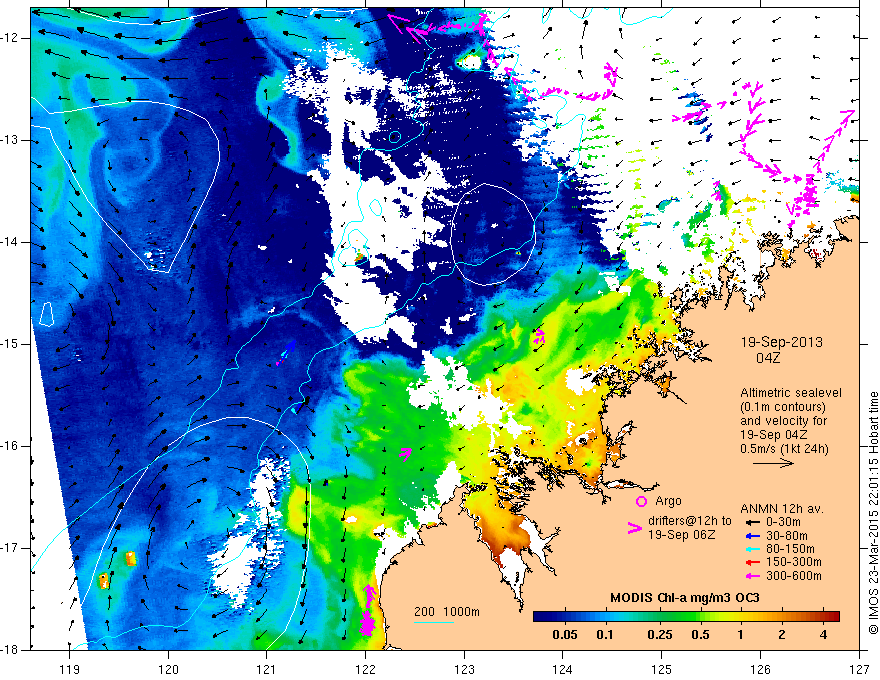Click the '0.25' color scale tick label

[x=659, y=635]
